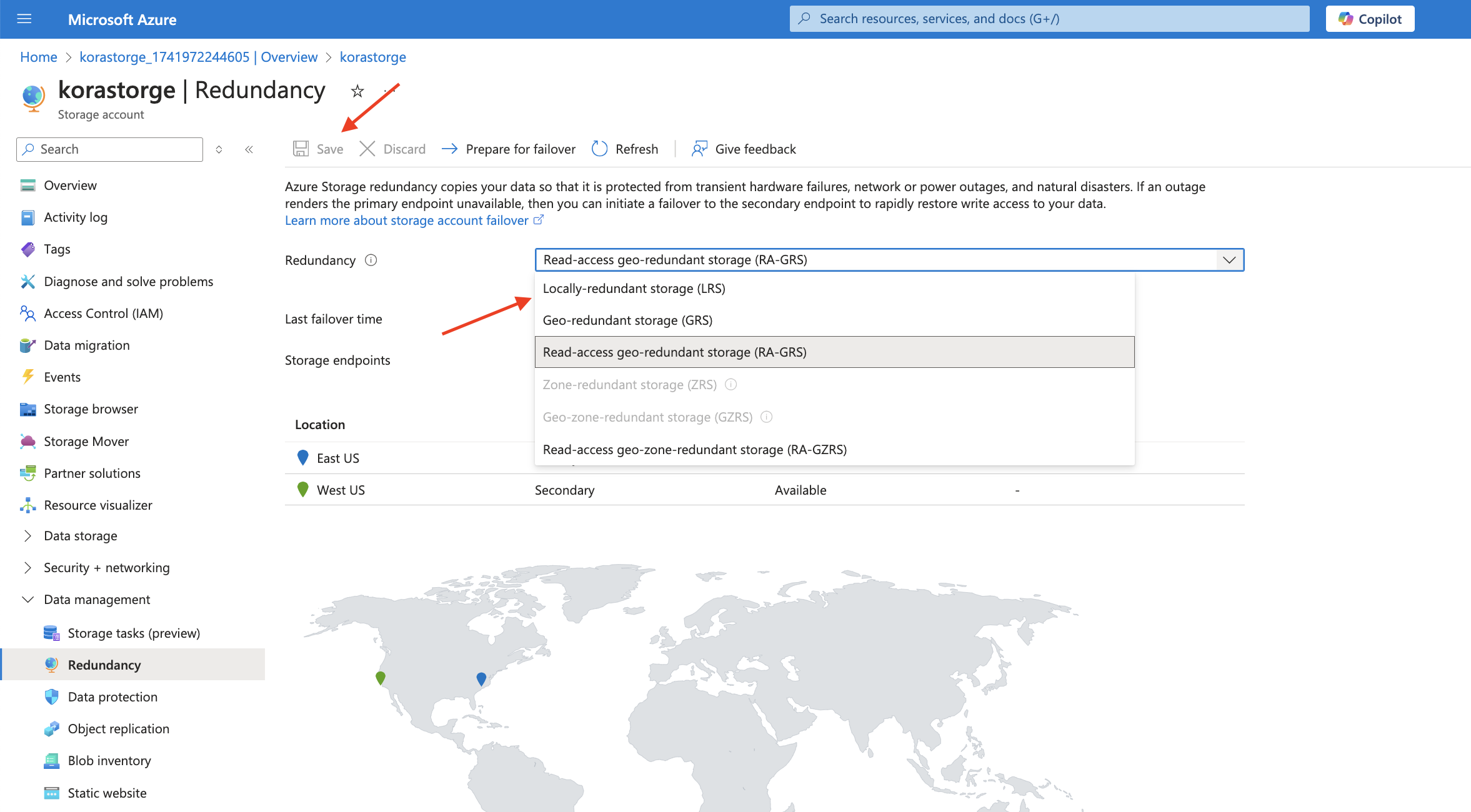Click the Static website icon
This screenshot has height=812, width=1471.
[52, 793]
